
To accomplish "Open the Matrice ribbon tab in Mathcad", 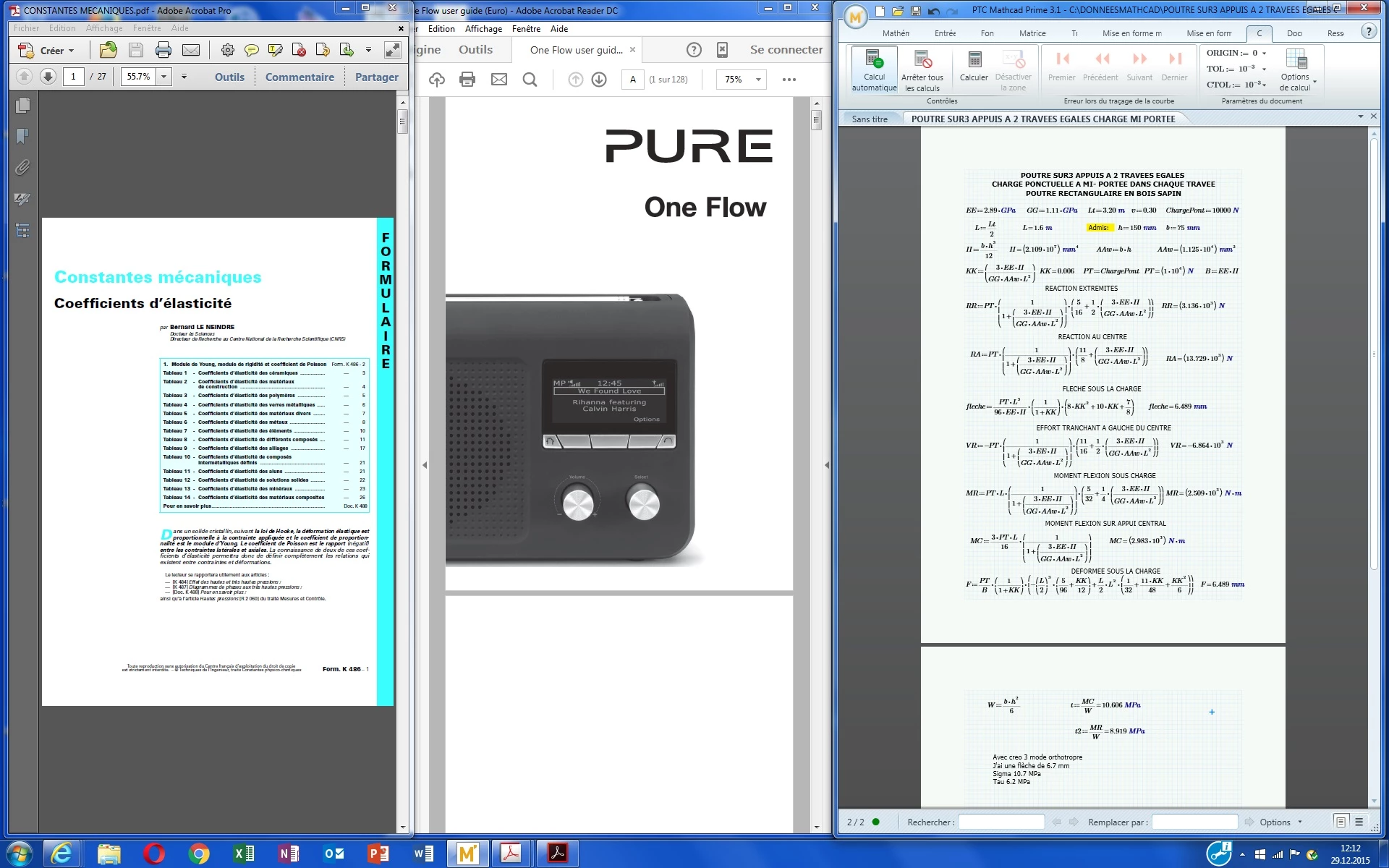I will pos(1032,33).
